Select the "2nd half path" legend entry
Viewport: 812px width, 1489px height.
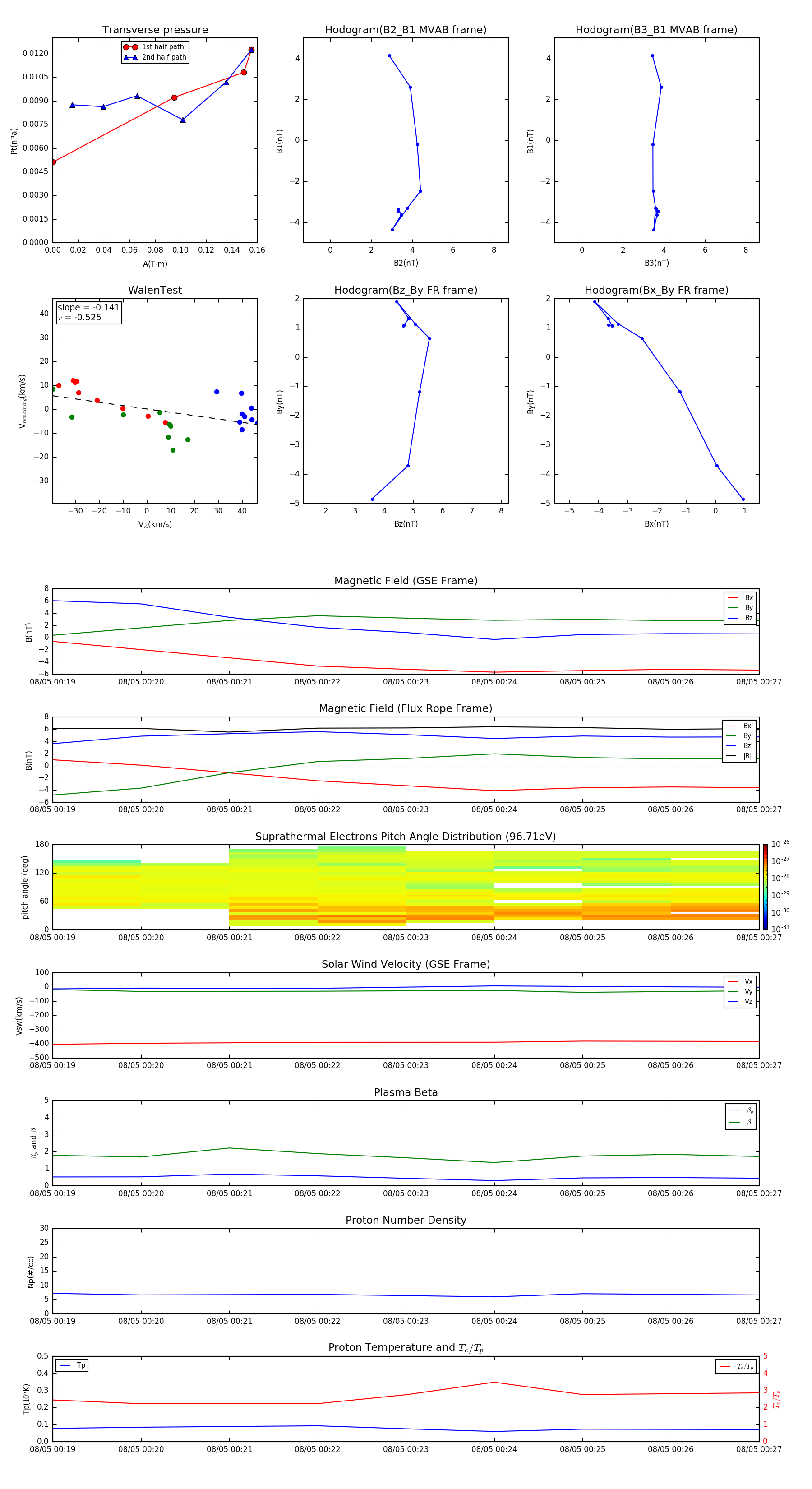[x=154, y=57]
